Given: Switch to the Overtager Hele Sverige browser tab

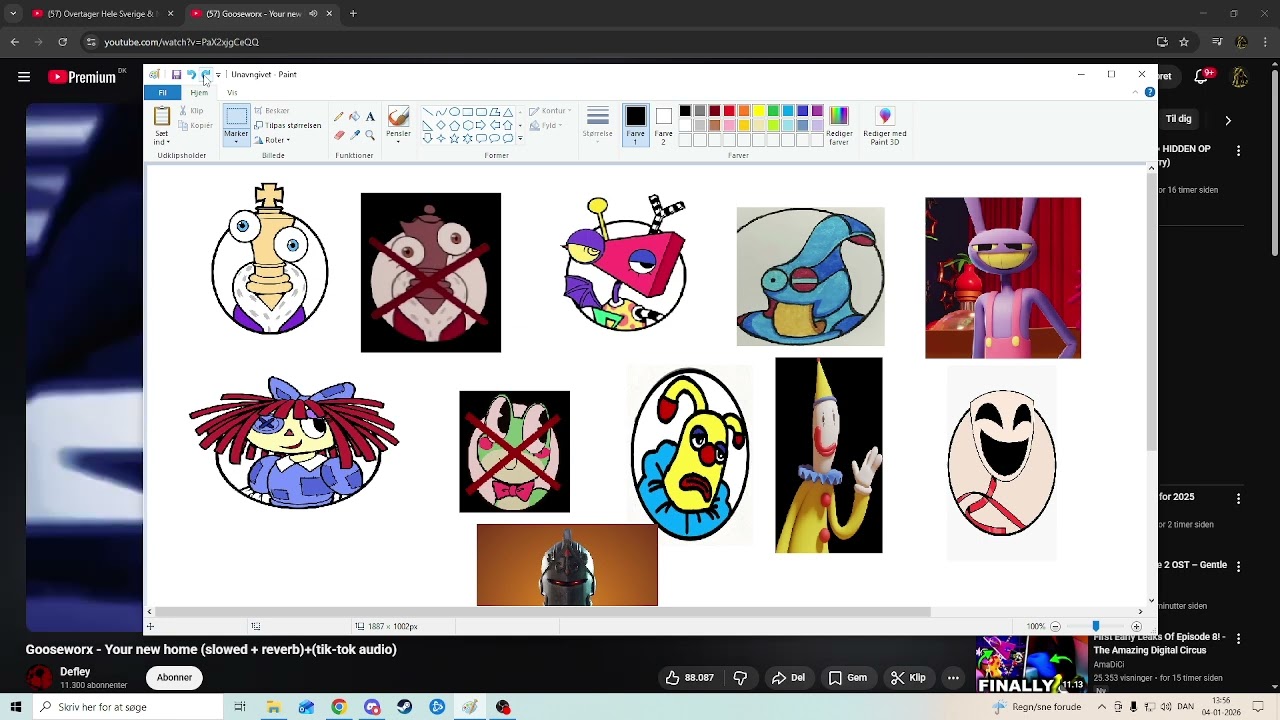Looking at the screenshot, I should [101, 14].
